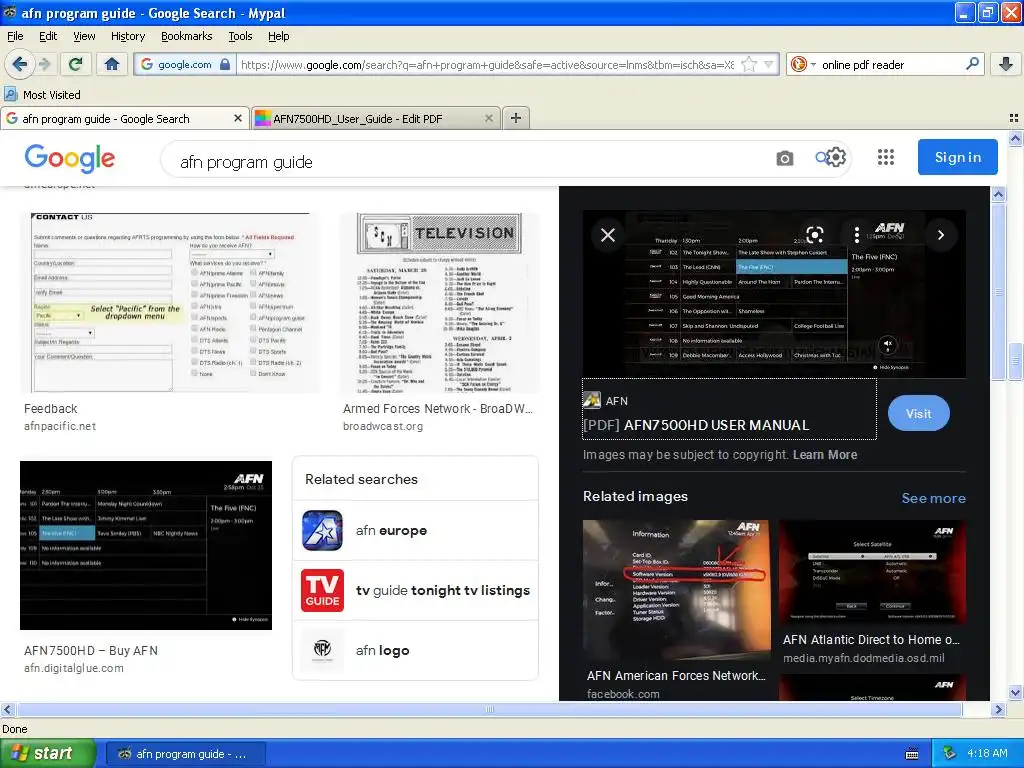Open the Google apps grid
1024x768 pixels.
coord(886,157)
